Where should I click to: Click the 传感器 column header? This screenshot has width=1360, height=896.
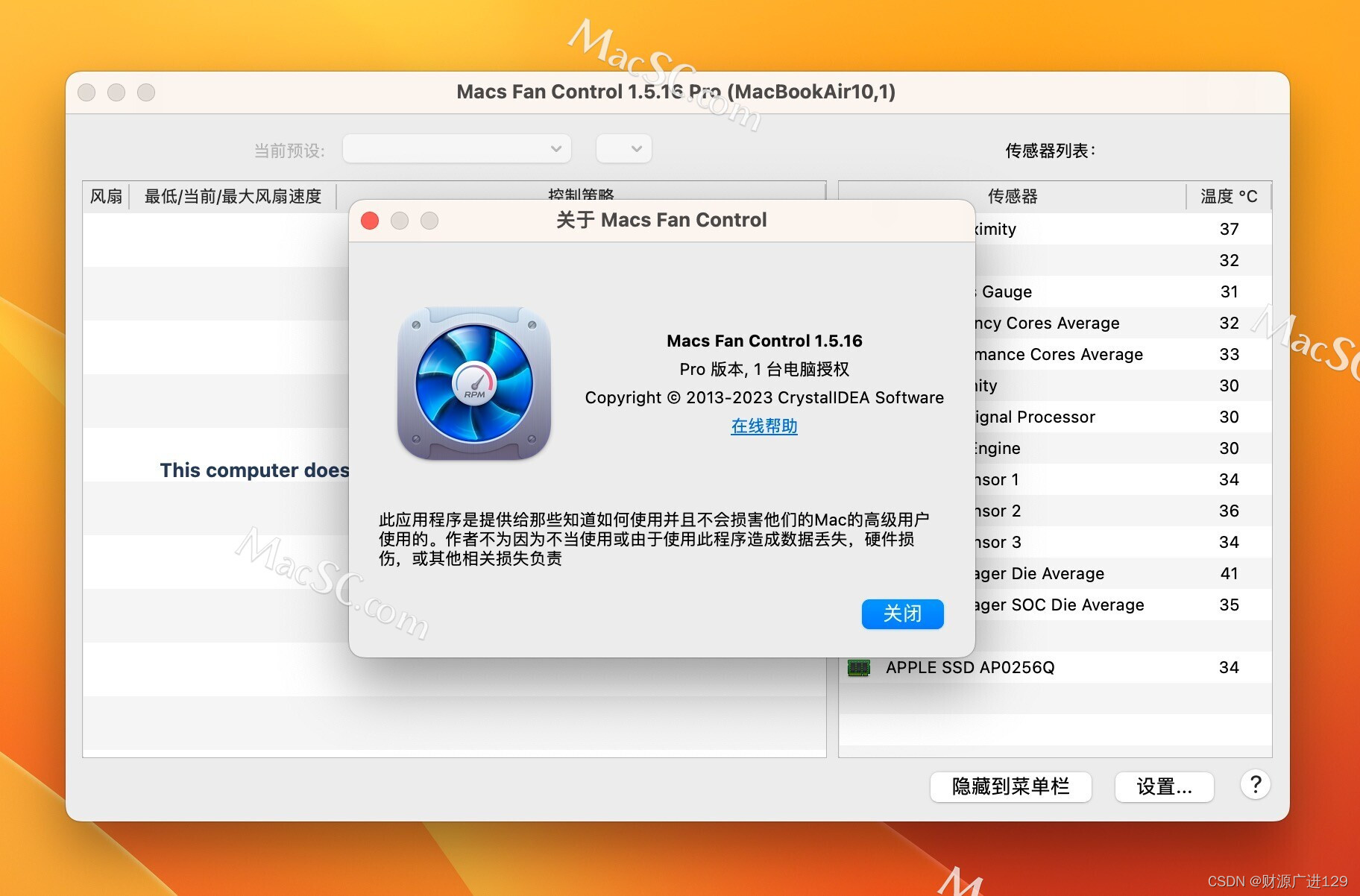tap(1013, 196)
